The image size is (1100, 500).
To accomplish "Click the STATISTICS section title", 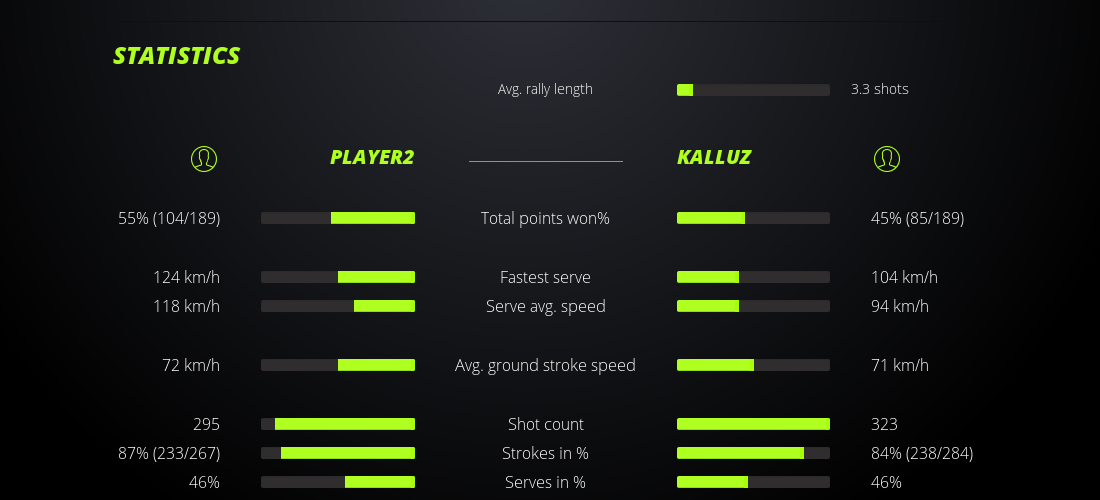I will [177, 56].
